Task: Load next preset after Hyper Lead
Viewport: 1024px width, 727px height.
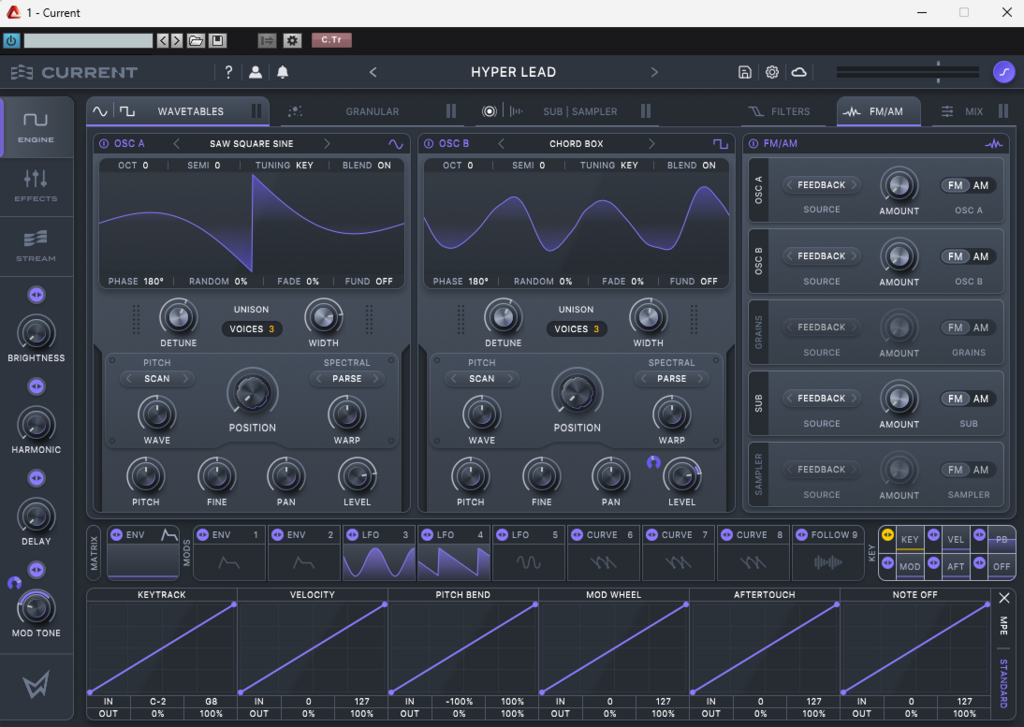Action: 654,72
